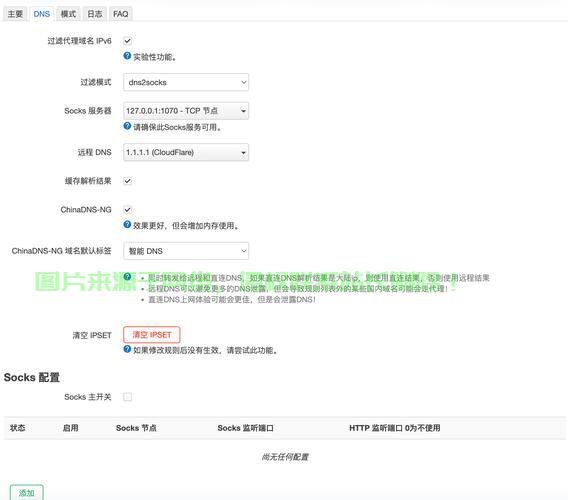The width and height of the screenshot is (568, 500).
Task: Enable the Socks 主开关 checkbox
Action: tap(128, 397)
